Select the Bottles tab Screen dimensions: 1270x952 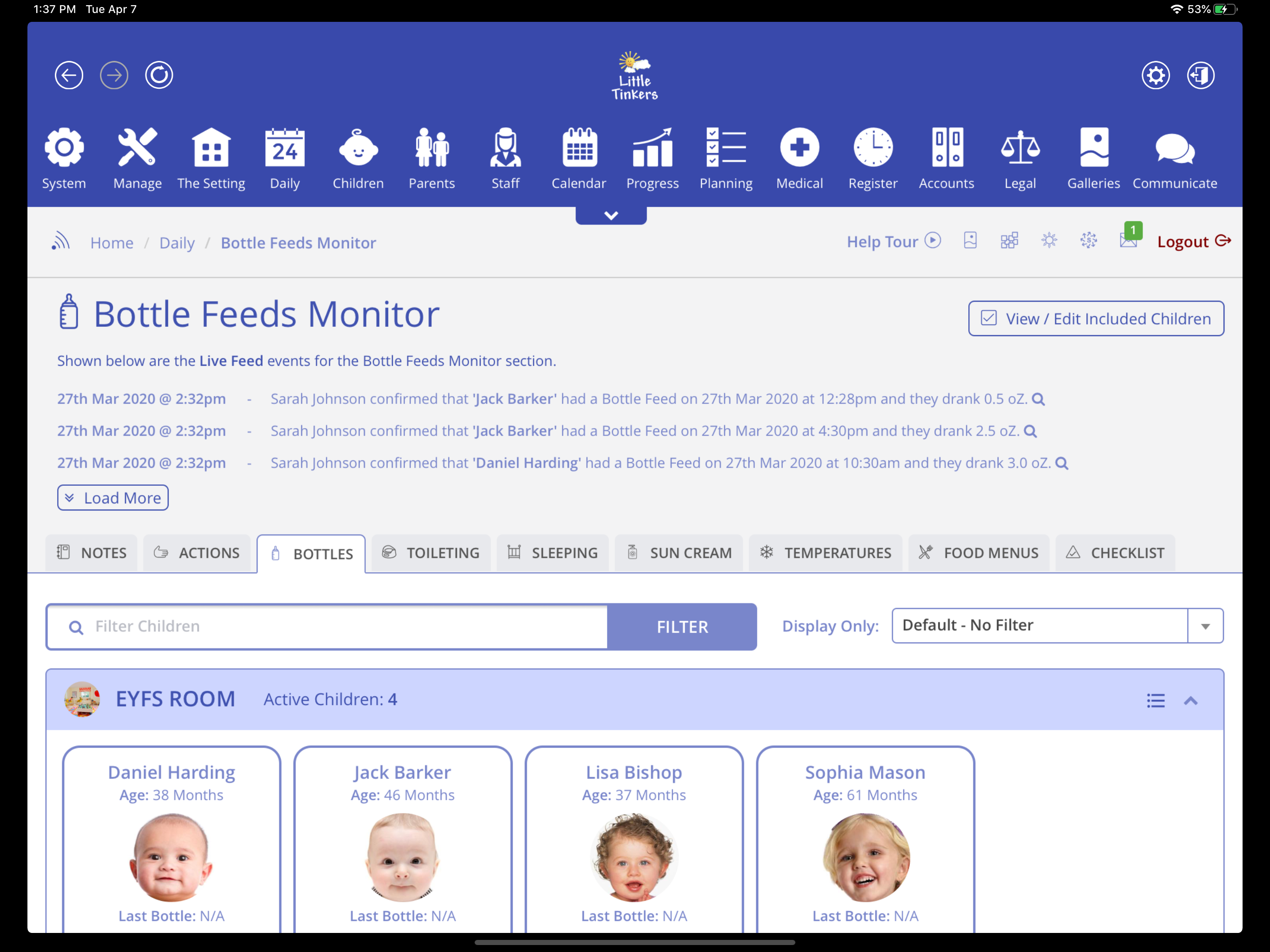click(311, 554)
